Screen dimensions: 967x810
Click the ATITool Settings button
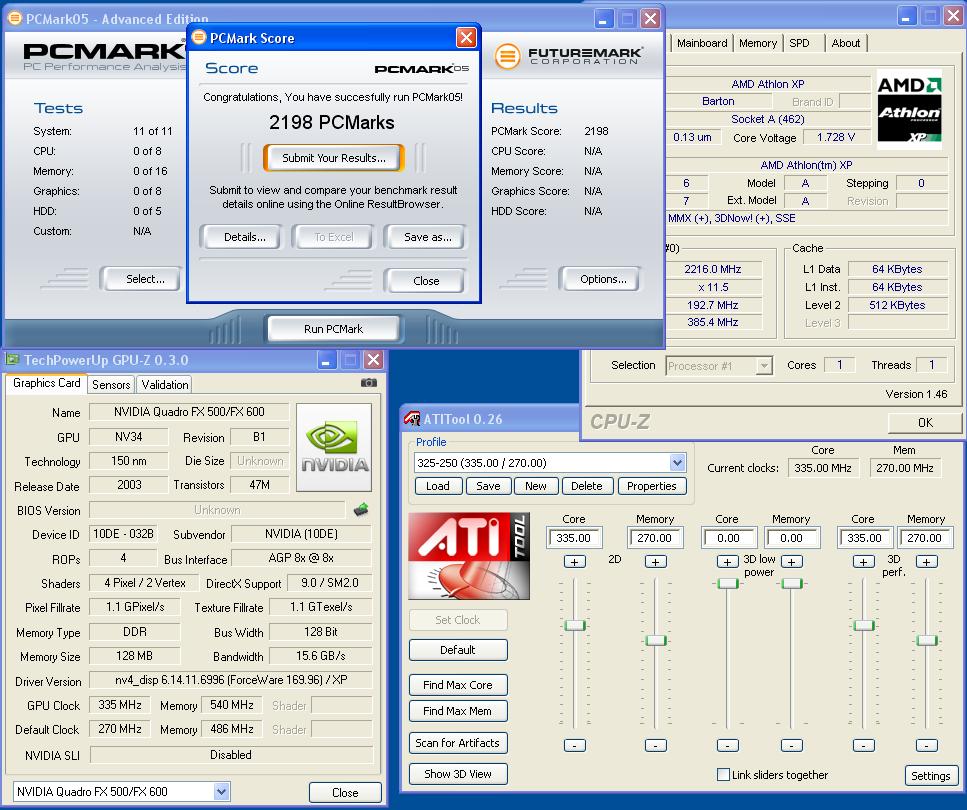[931, 775]
